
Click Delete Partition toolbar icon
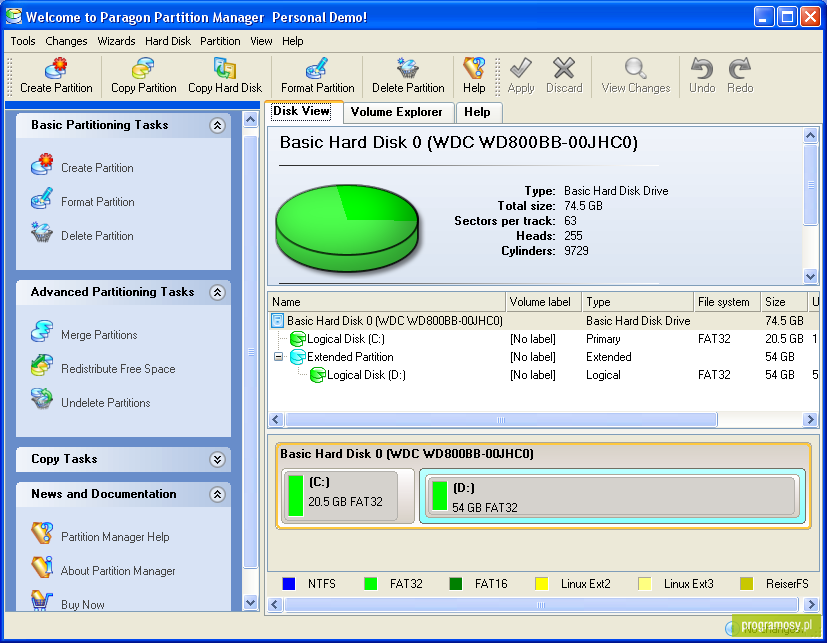408,69
